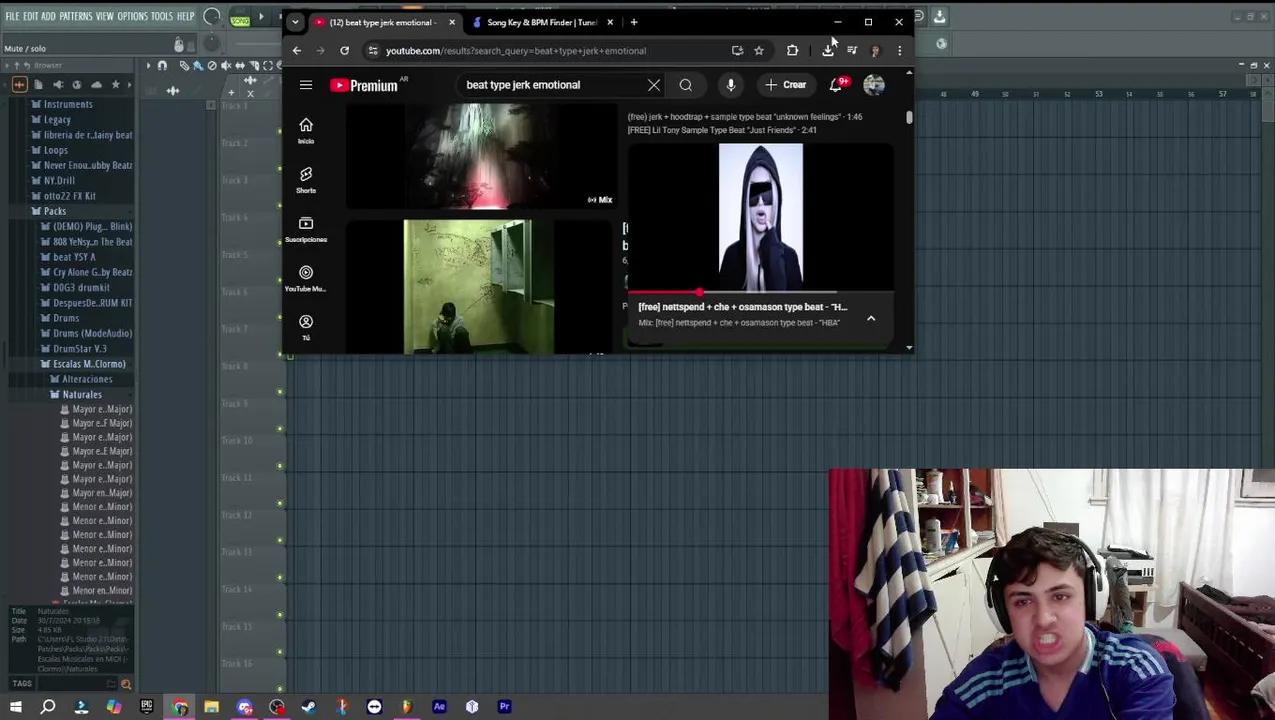Adjust the main pitch knob below volume
Viewport: 1275px width, 720px height.
pos(212,44)
